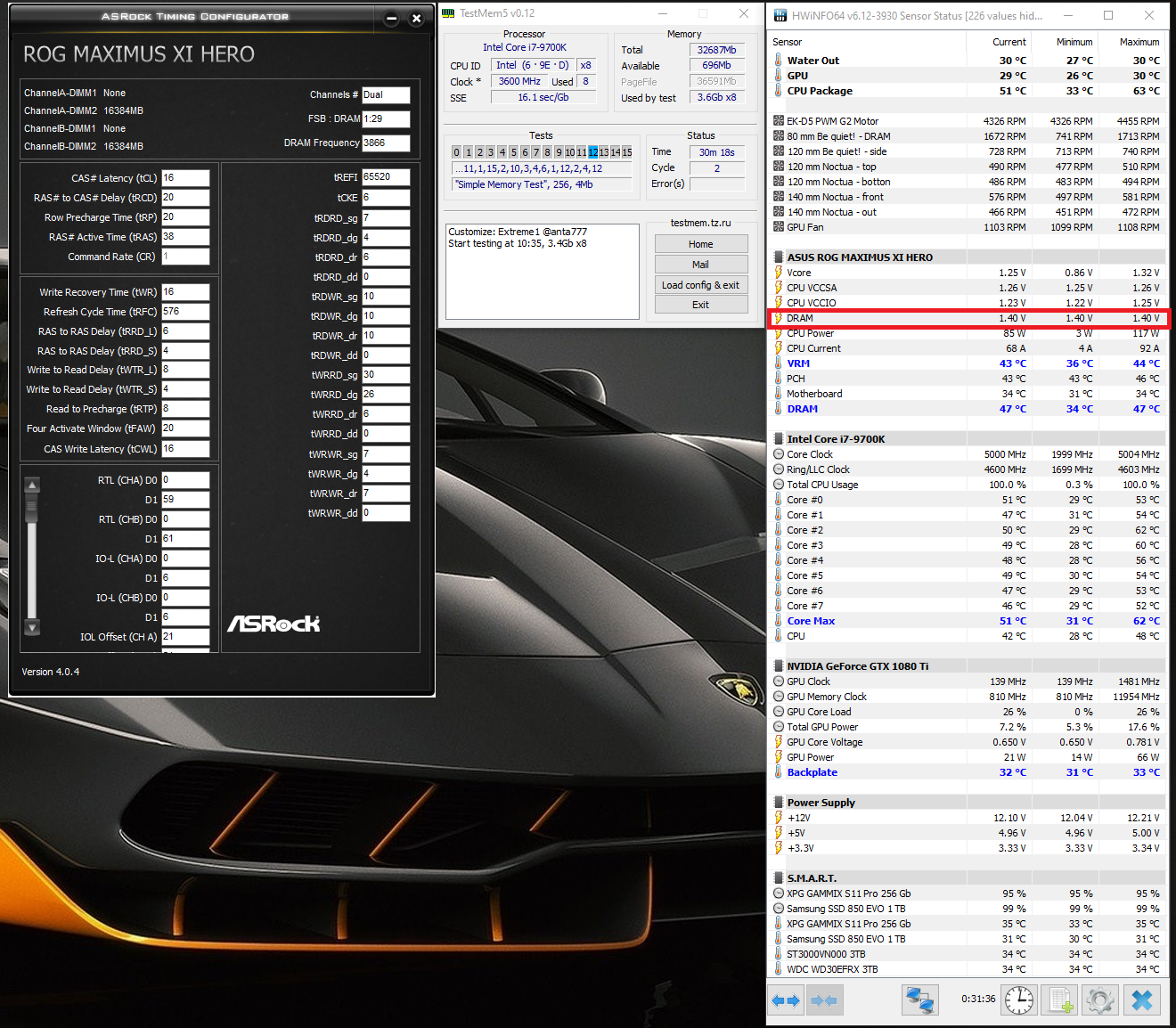Image resolution: width=1176 pixels, height=1028 pixels.
Task: Select the ST3000VN000 3TB drive row
Action: 968,954
